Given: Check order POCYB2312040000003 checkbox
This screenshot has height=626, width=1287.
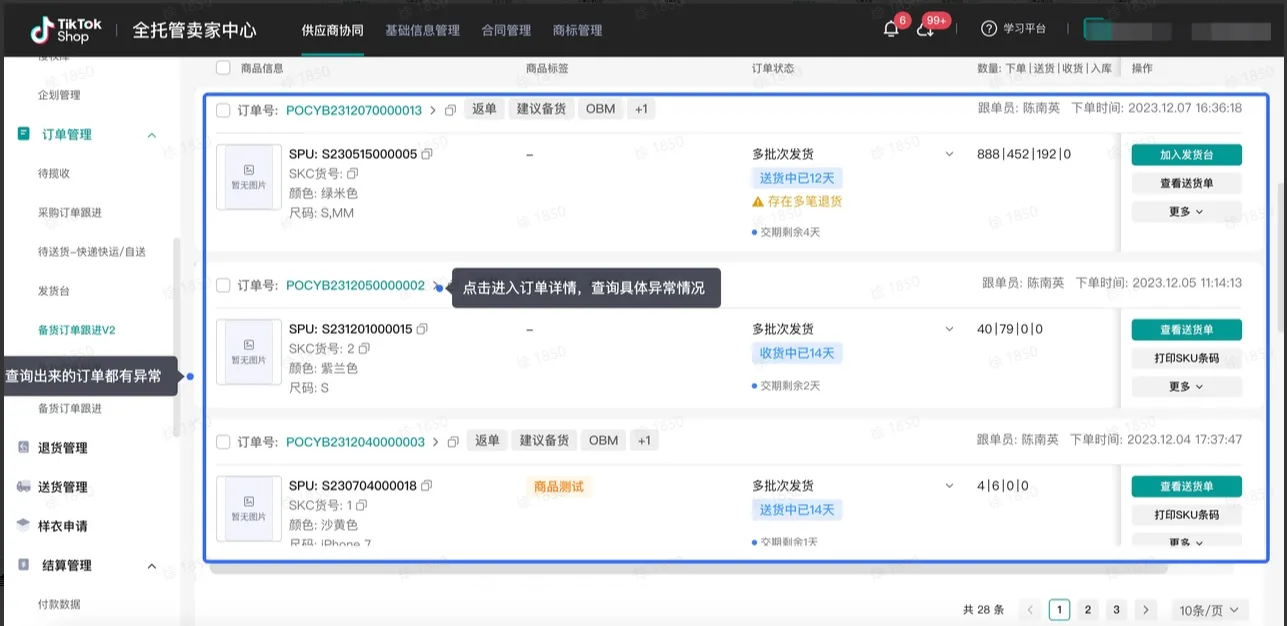Looking at the screenshot, I should pos(223,442).
